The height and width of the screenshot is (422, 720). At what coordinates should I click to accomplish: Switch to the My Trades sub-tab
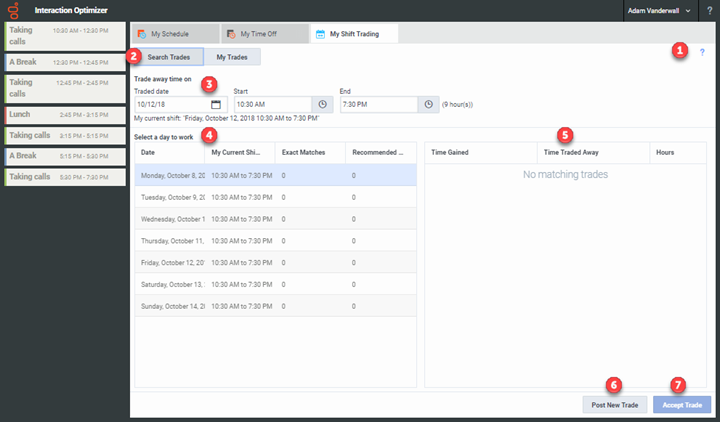(x=233, y=57)
